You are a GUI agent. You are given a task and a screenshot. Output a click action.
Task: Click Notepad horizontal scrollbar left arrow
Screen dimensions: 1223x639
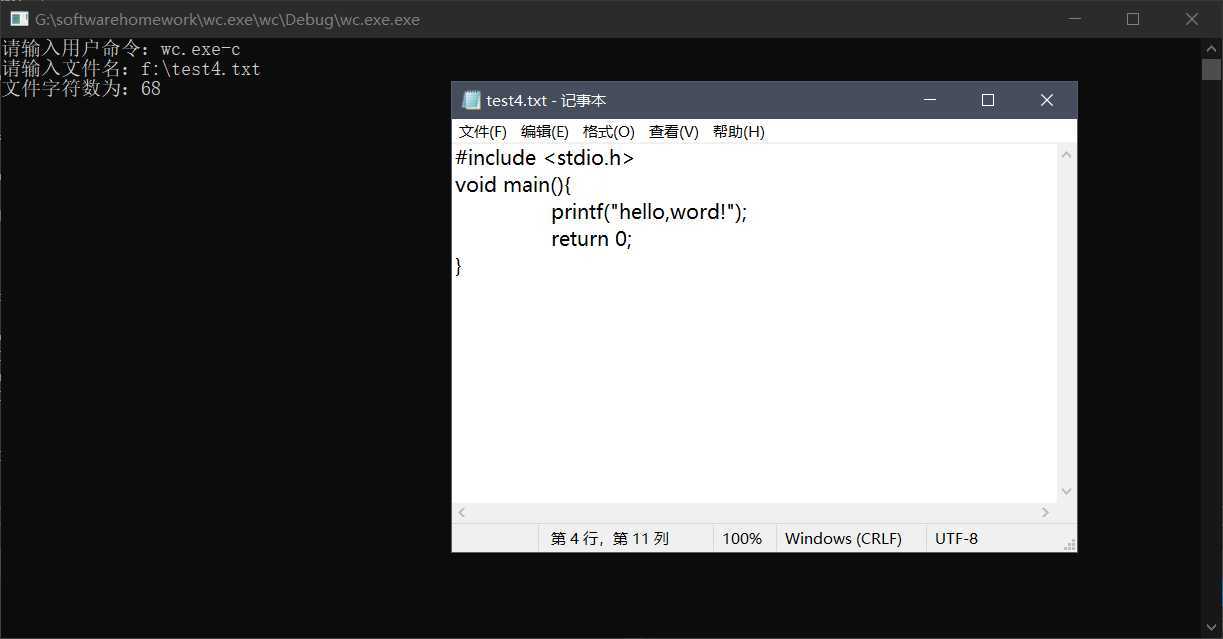[462, 512]
